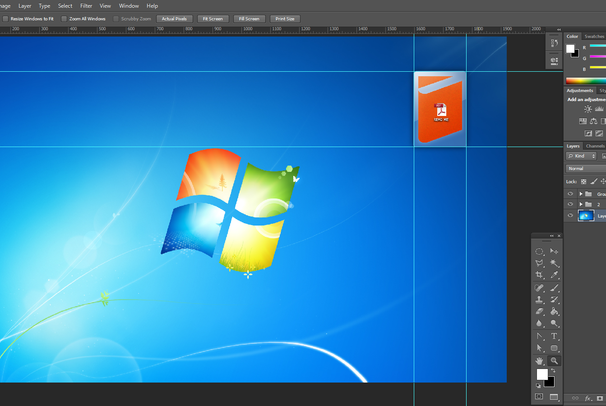
Task: Hide the Group layer using eye icon
Action: pos(571,193)
